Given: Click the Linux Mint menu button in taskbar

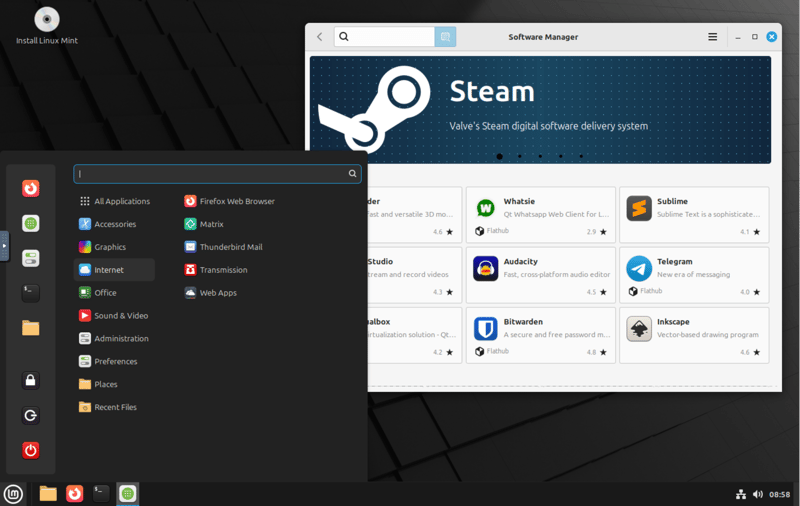Looking at the screenshot, I should (x=13, y=493).
